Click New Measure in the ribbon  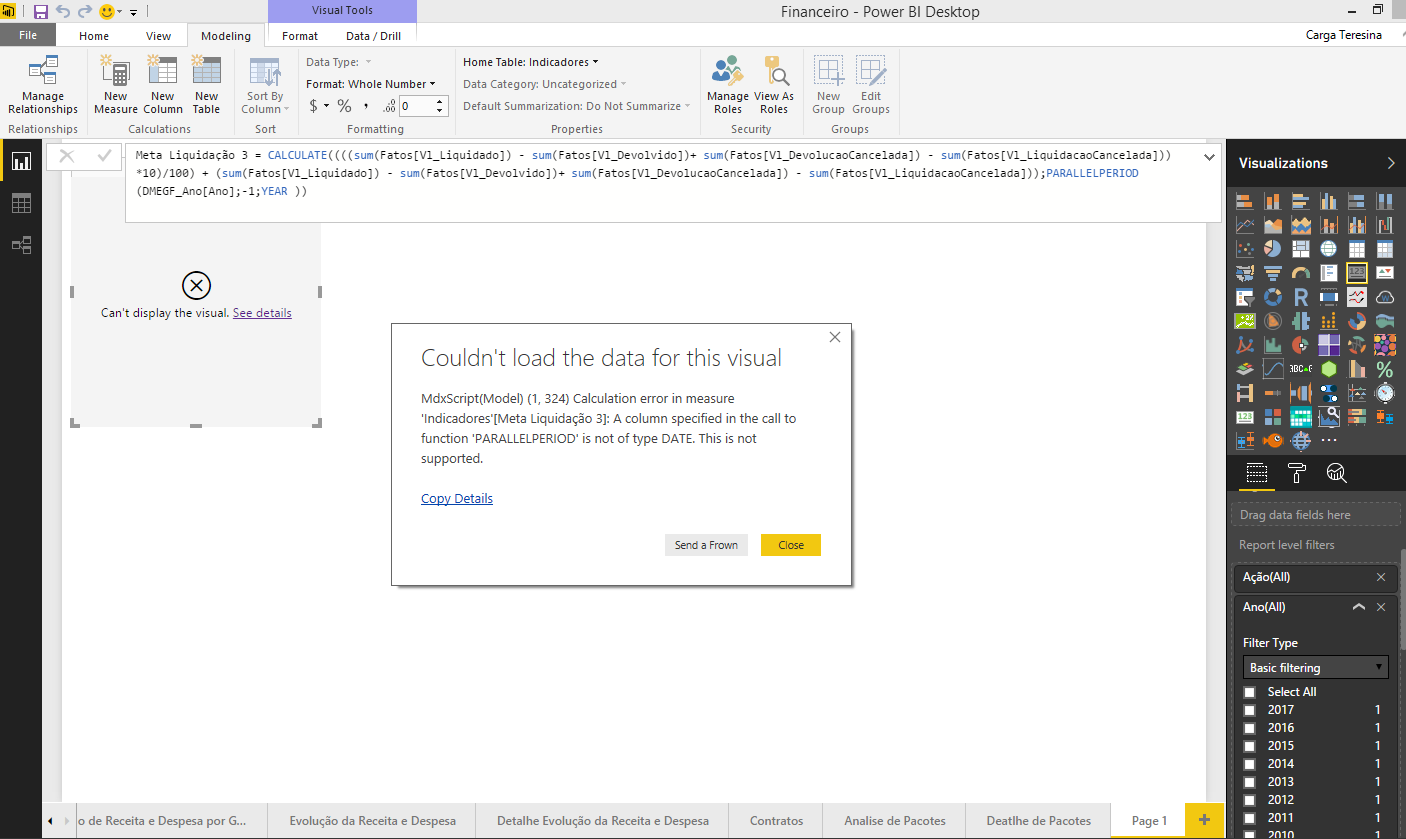[116, 87]
